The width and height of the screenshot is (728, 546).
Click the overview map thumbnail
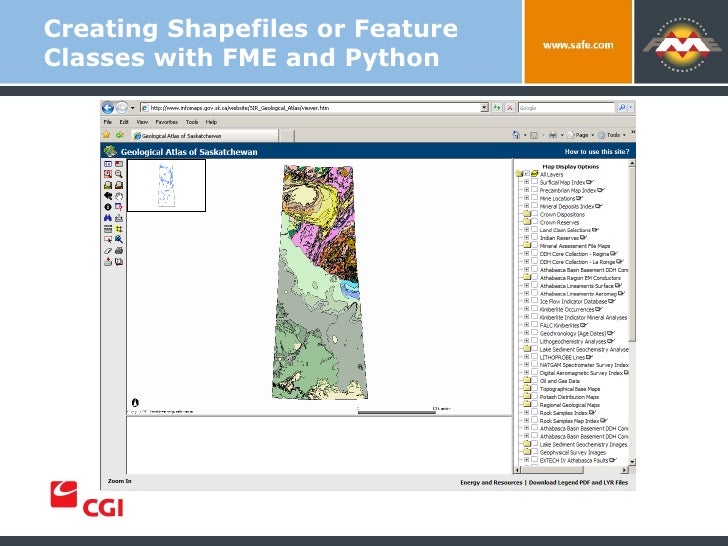(167, 185)
